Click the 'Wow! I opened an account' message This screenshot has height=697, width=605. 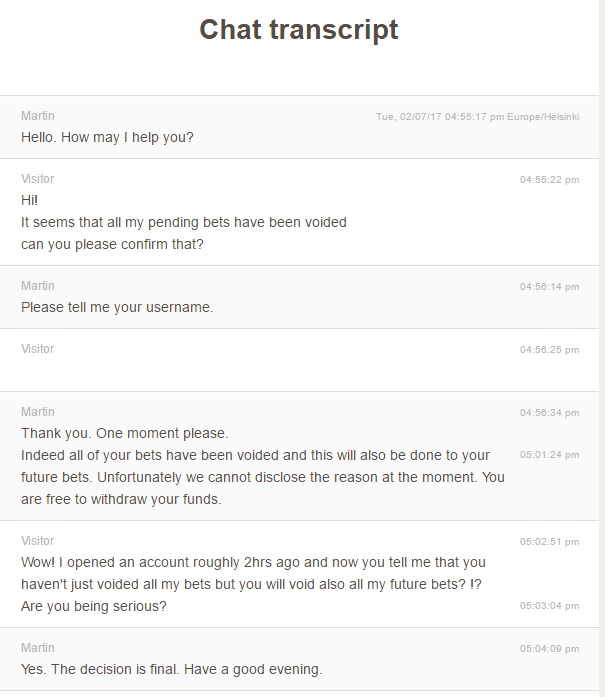click(253, 562)
